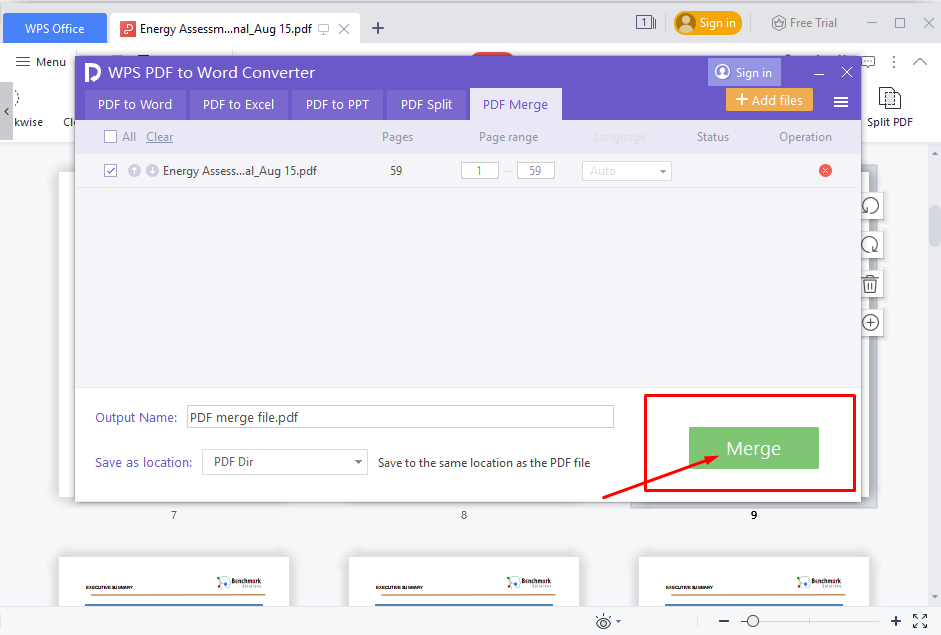Click the rotate clockwise icon
Screen dimensions: 941x635
click(x=870, y=245)
